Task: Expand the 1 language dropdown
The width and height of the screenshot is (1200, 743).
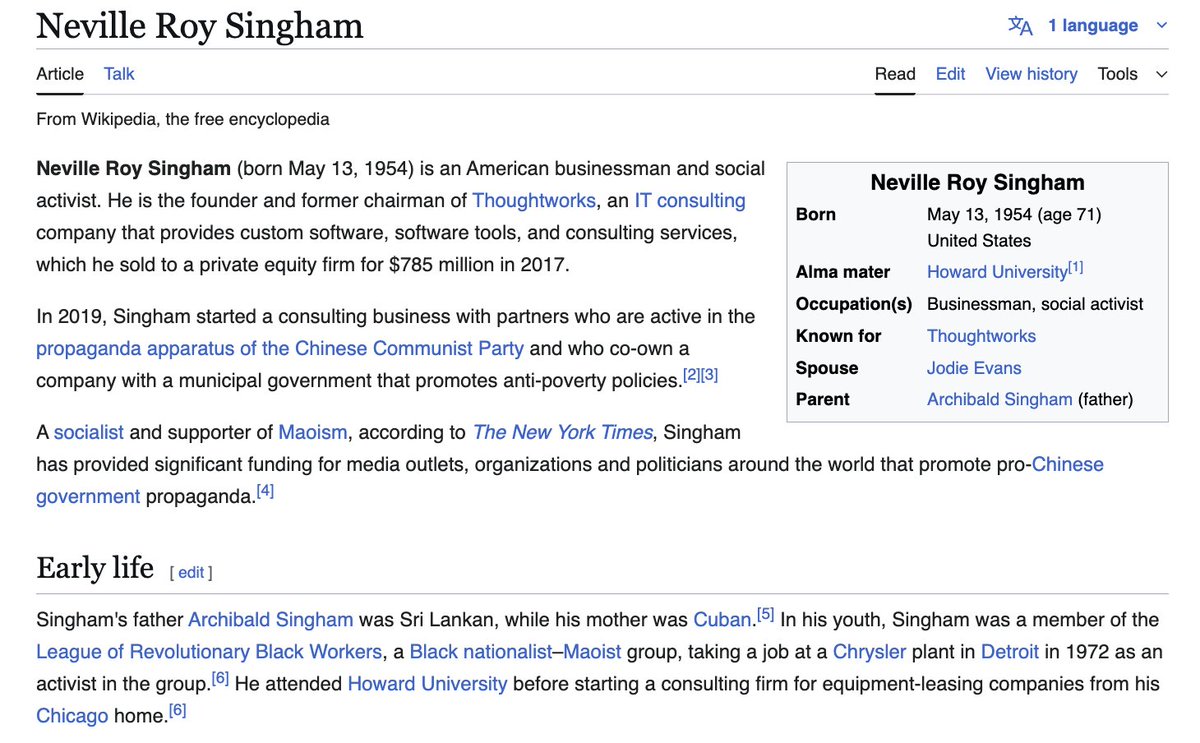Action: 1092,26
